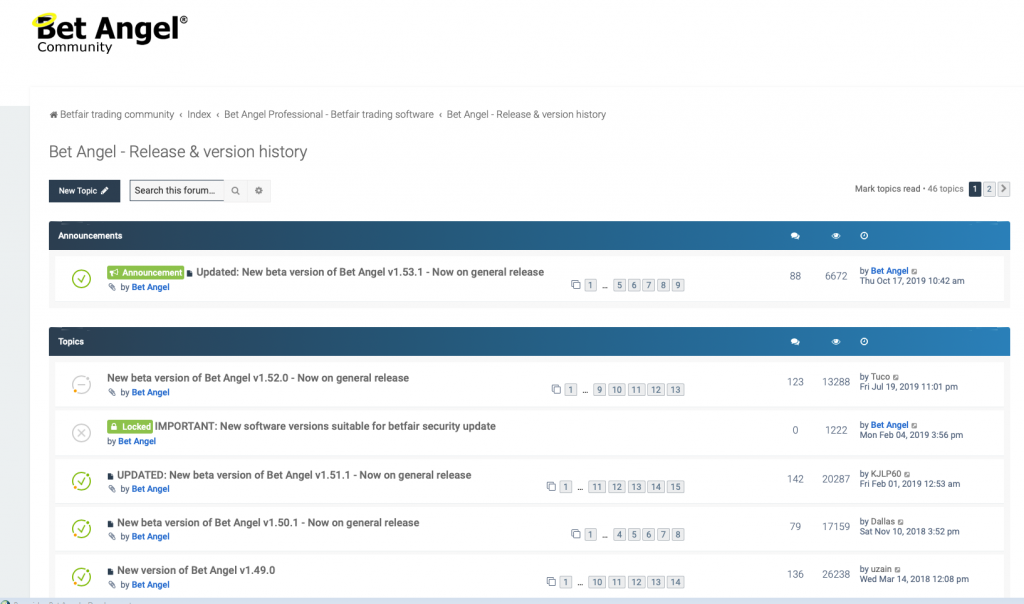Open Release & version history breadcrumb
The image size is (1024, 604).
526,115
